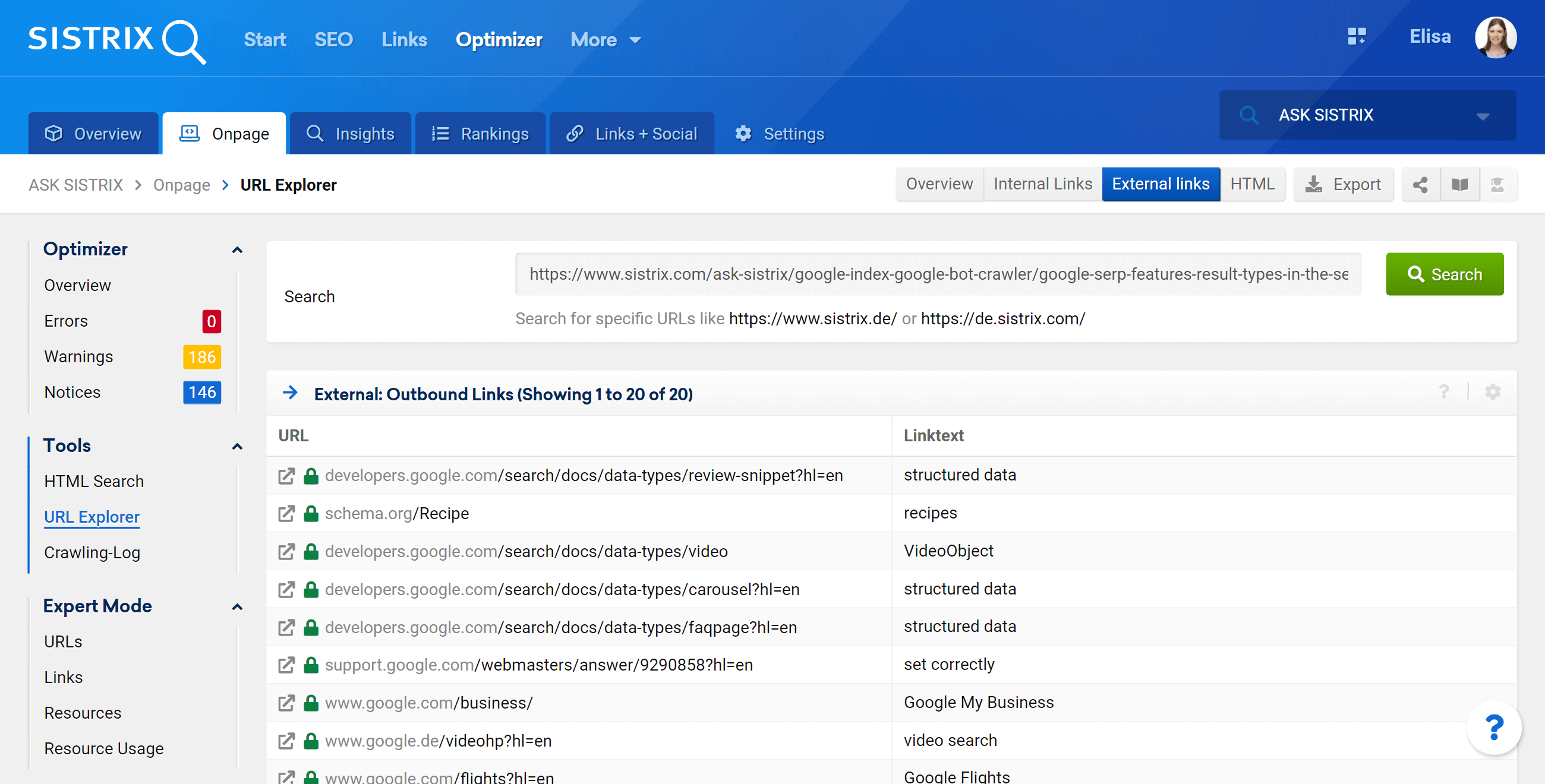Open the SEO navigation item
The height and width of the screenshot is (784, 1545).
tap(333, 40)
